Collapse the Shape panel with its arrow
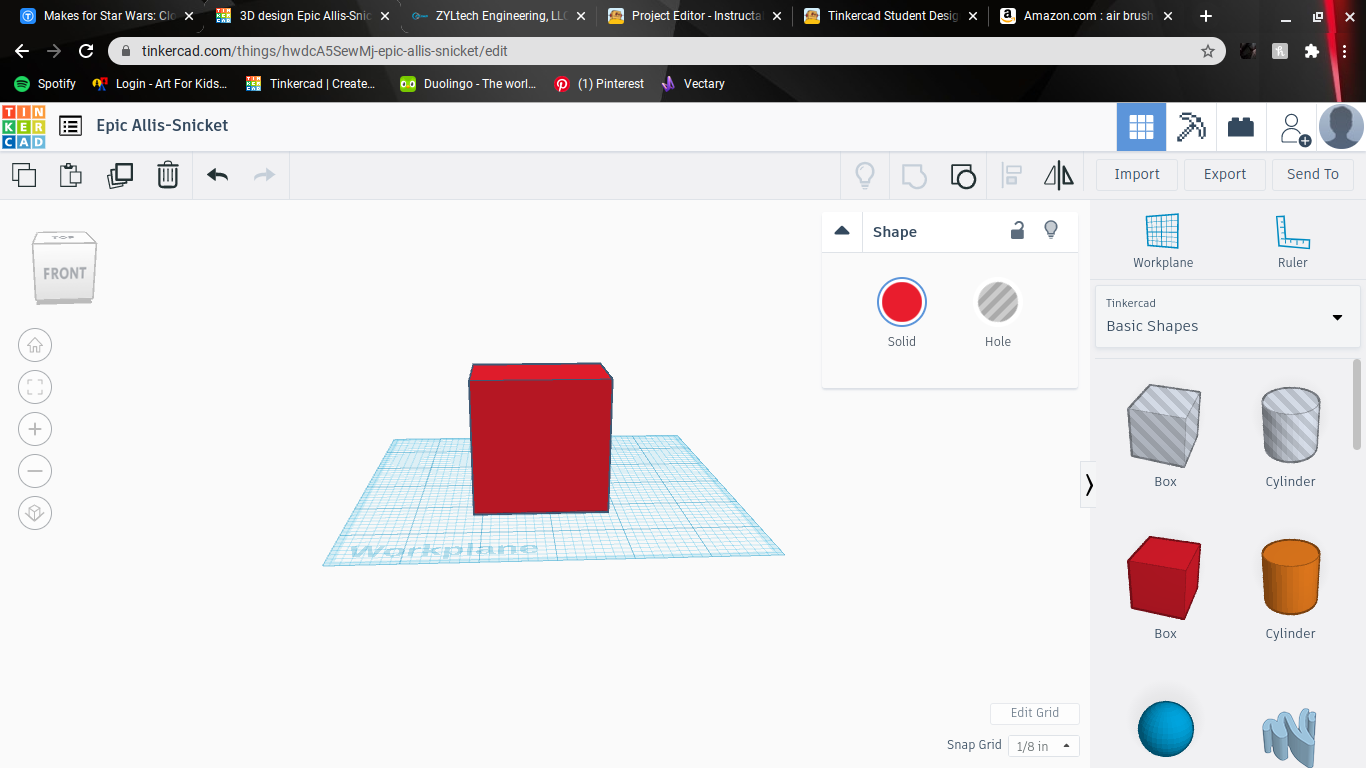This screenshot has width=1366, height=768. tap(842, 230)
